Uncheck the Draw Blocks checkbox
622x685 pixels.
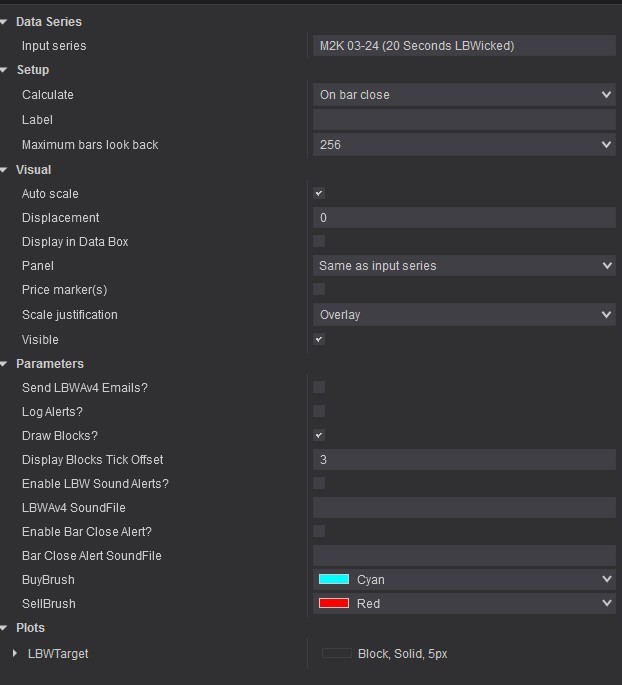tap(319, 435)
